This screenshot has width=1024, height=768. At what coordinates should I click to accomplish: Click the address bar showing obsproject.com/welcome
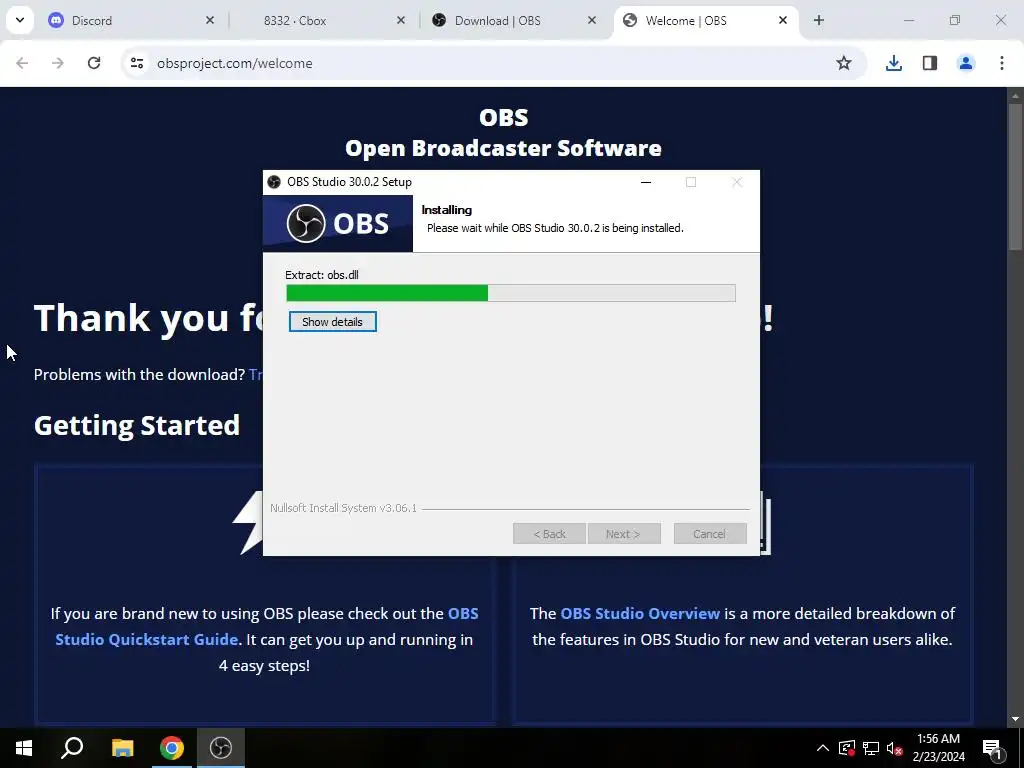coord(494,63)
